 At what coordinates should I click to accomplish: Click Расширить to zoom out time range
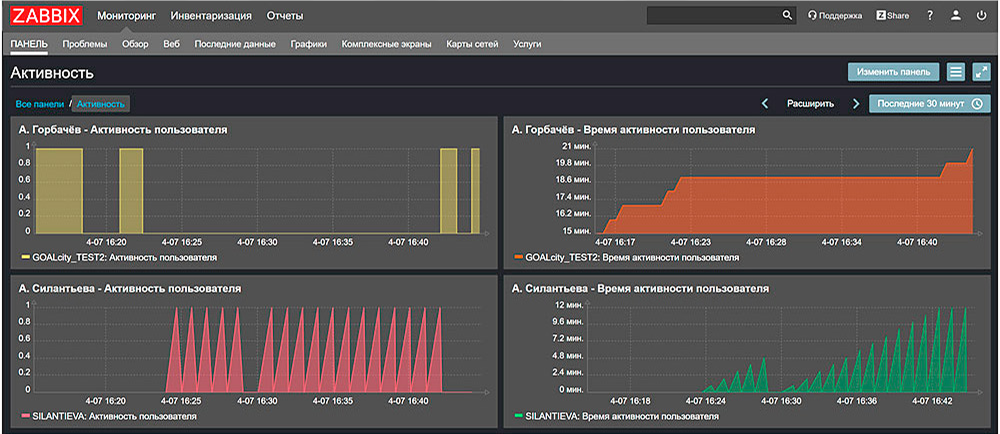click(x=810, y=103)
